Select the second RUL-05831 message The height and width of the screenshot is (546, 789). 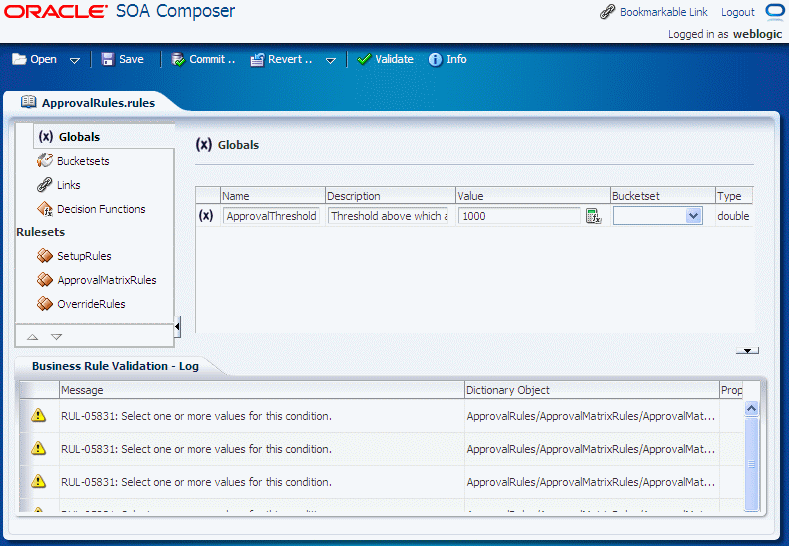coord(196,449)
